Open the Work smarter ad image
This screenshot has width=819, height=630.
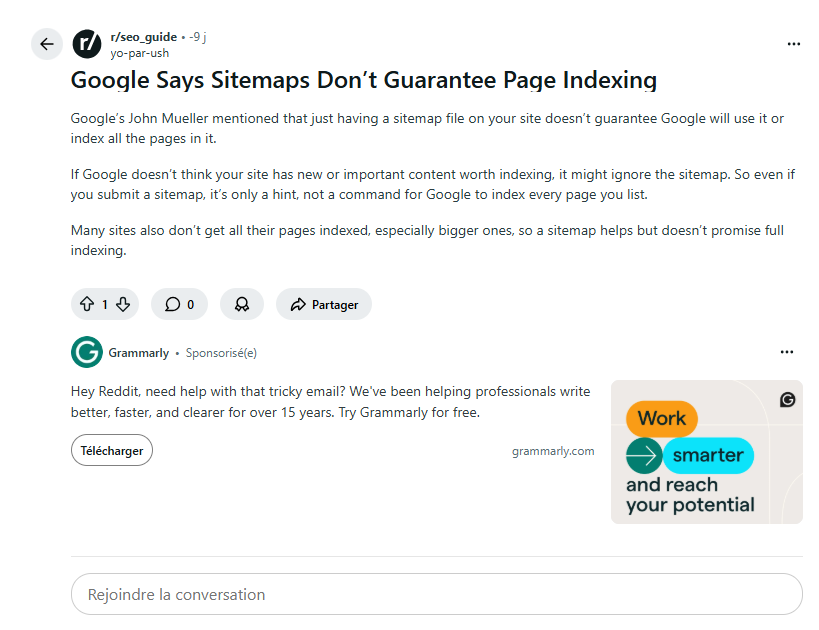706,452
